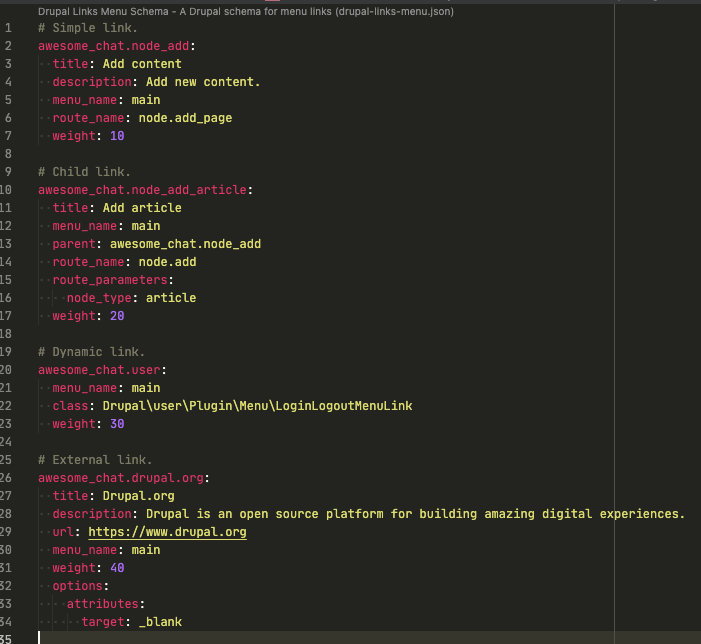701x644 pixels.
Task: Place cursor on empty line 35
Action: [300, 638]
